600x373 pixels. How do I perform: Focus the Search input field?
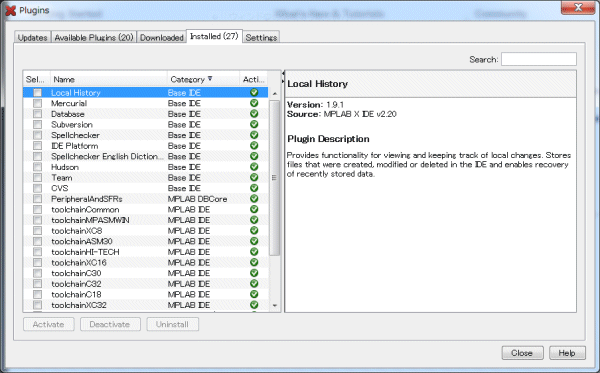(539, 59)
